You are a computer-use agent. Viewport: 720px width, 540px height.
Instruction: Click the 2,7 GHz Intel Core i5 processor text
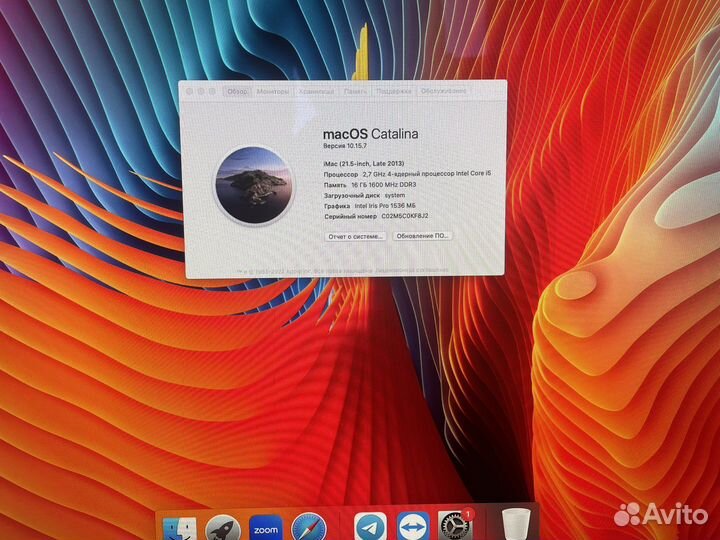click(x=427, y=174)
